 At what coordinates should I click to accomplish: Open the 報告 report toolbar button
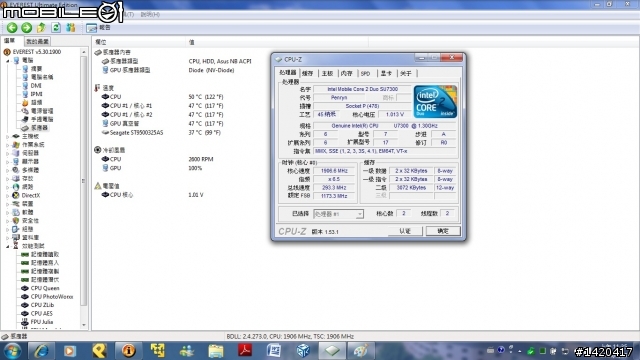(98, 28)
